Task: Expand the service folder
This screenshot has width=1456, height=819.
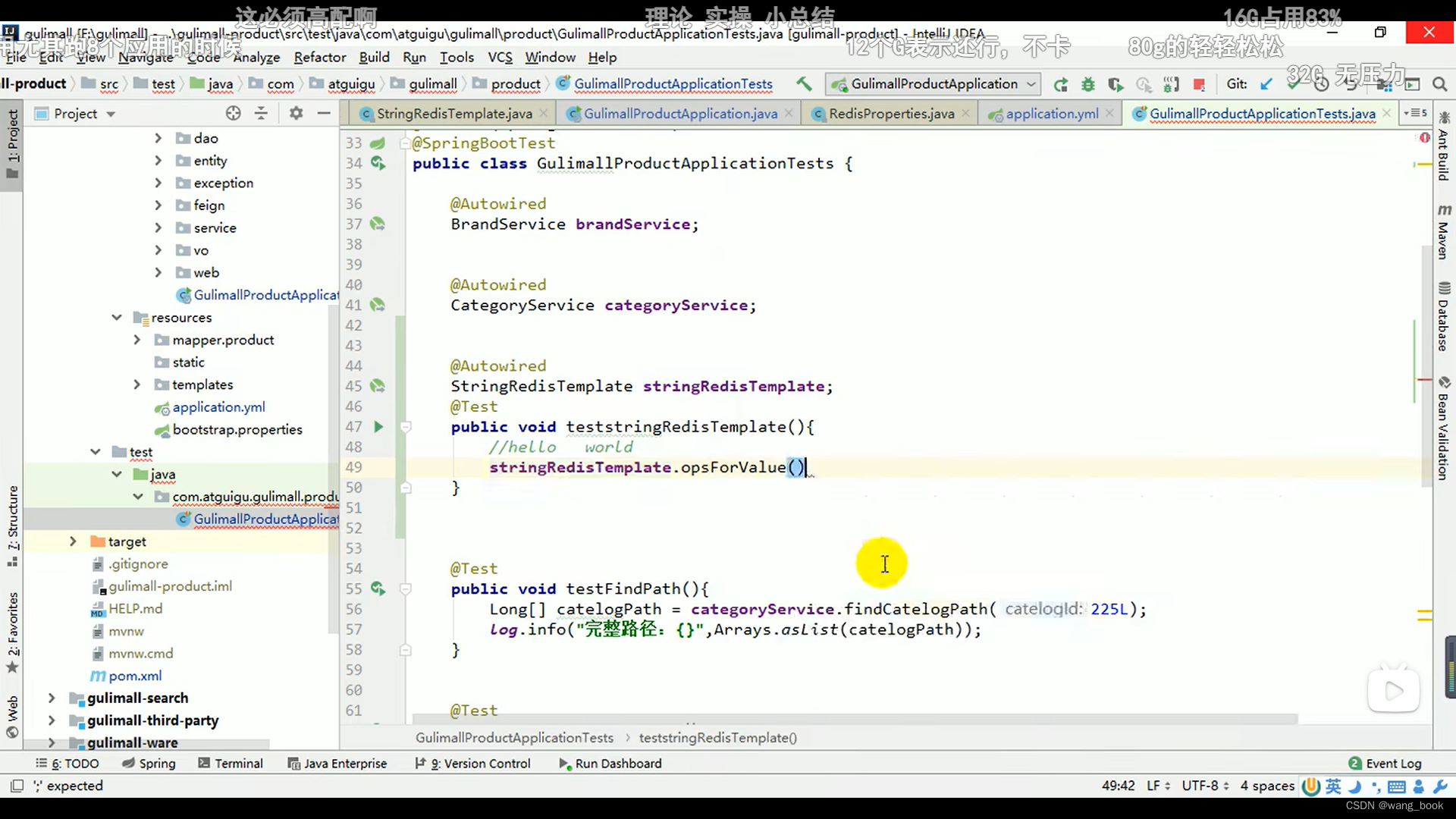Action: [x=158, y=227]
